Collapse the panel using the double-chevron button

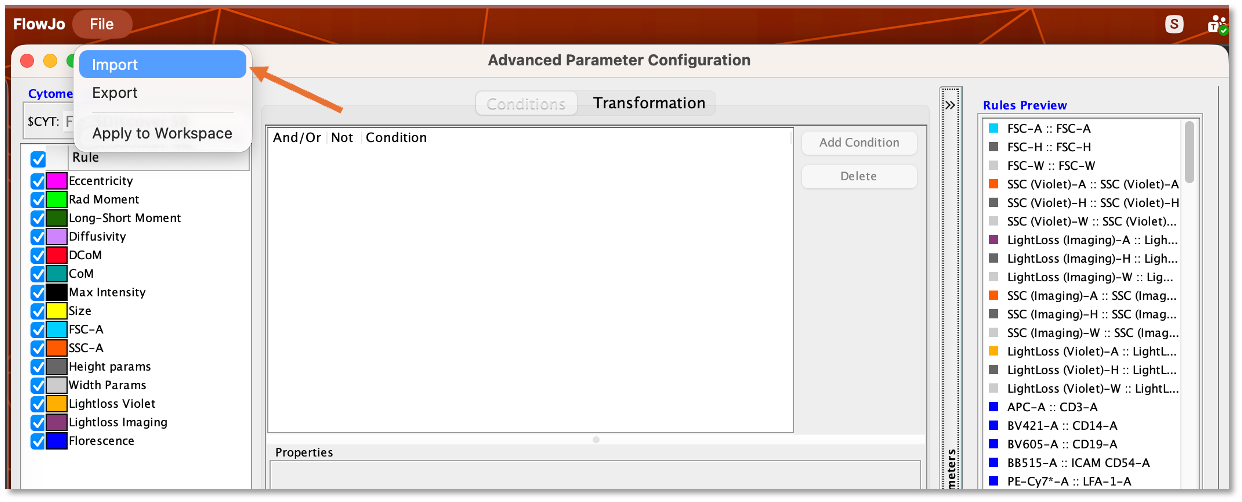[x=950, y=104]
